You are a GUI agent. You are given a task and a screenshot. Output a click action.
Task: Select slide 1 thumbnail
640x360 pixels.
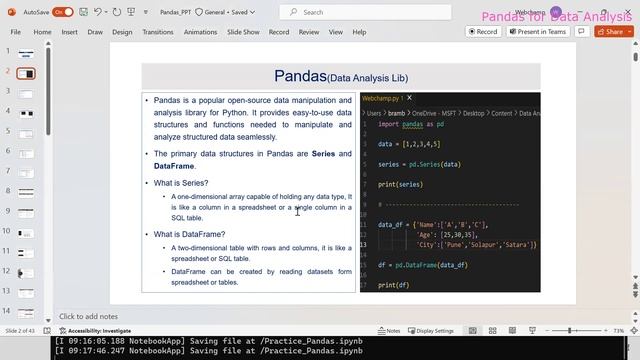pos(26,53)
